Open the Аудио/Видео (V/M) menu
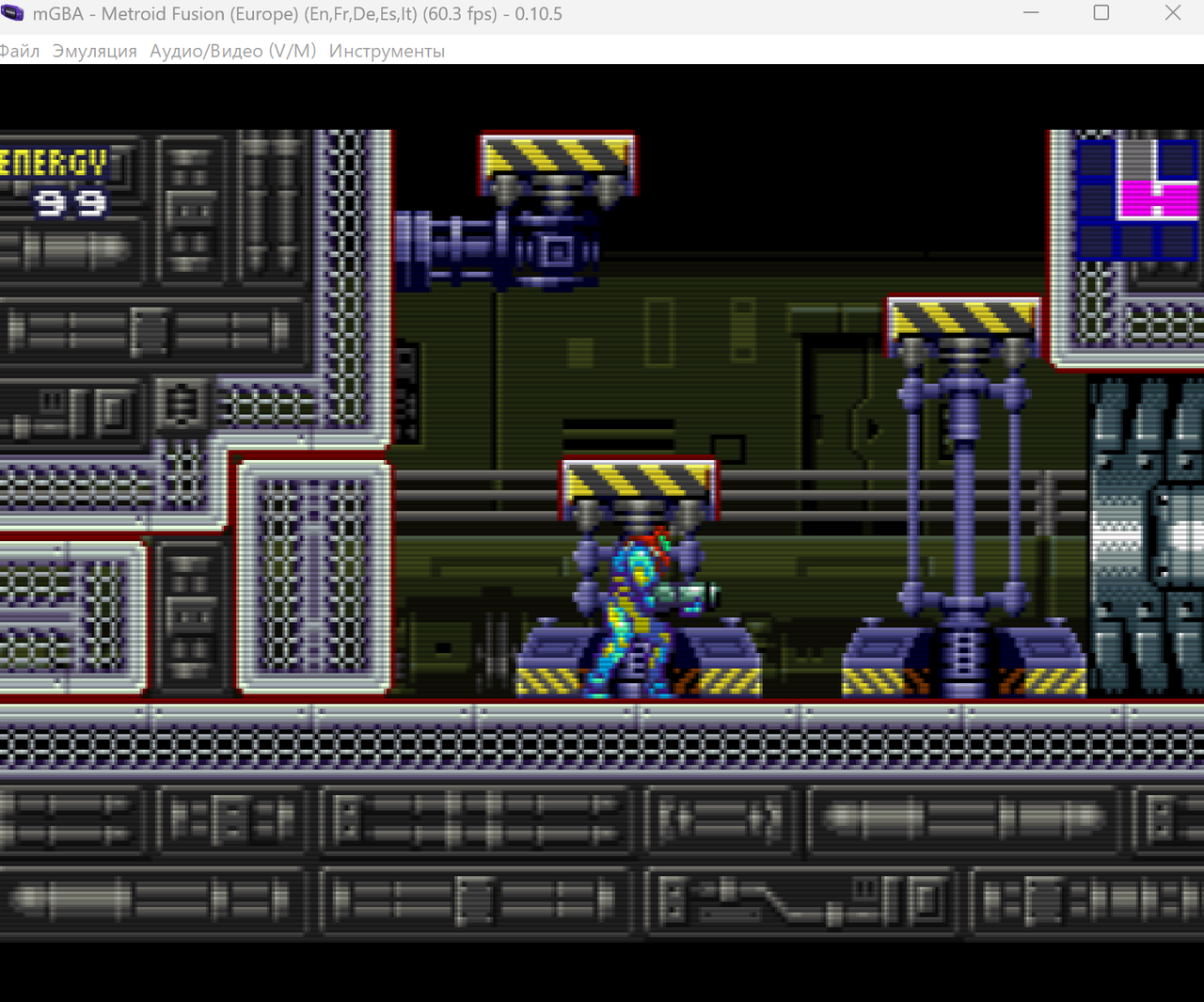The width and height of the screenshot is (1204, 1002). (x=232, y=51)
